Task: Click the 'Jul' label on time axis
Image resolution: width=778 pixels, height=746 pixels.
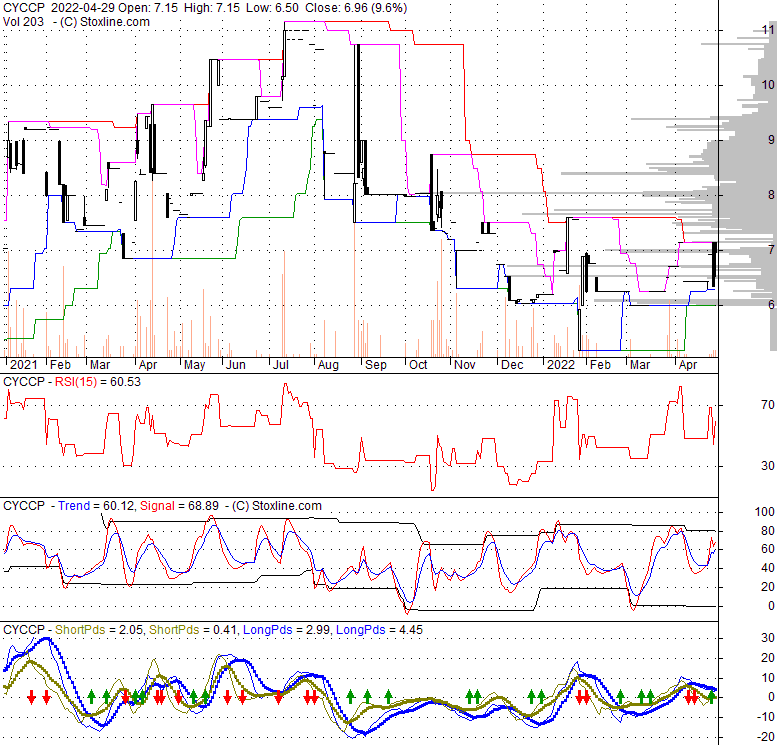Action: 280,365
